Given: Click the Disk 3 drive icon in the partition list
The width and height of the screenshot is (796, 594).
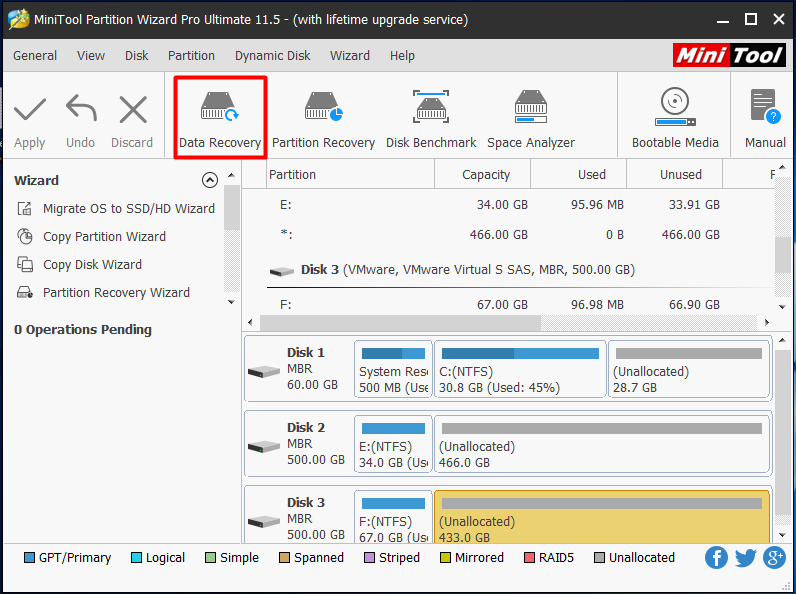Looking at the screenshot, I should click(282, 272).
